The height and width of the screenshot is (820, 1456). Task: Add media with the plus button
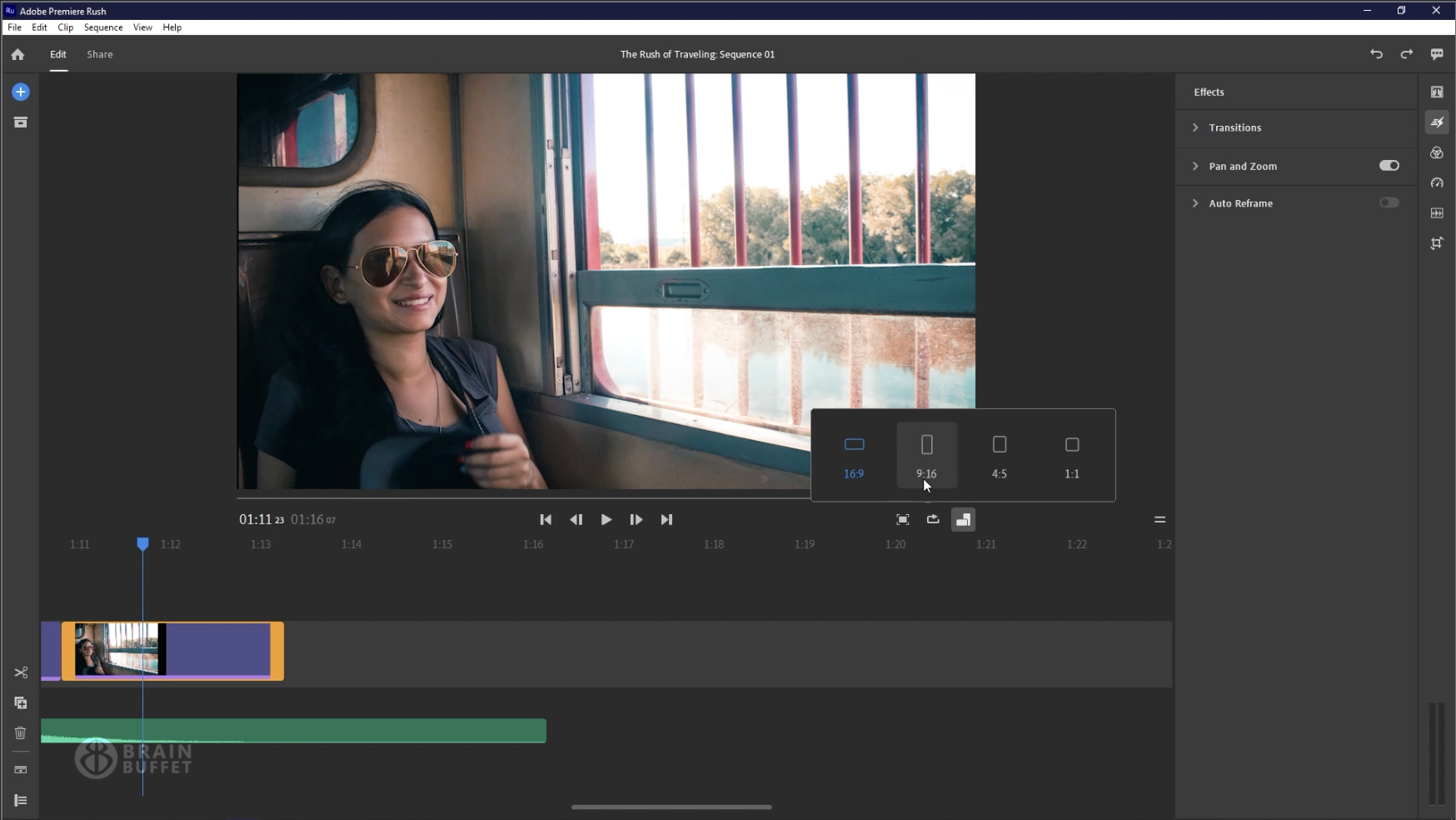[20, 92]
